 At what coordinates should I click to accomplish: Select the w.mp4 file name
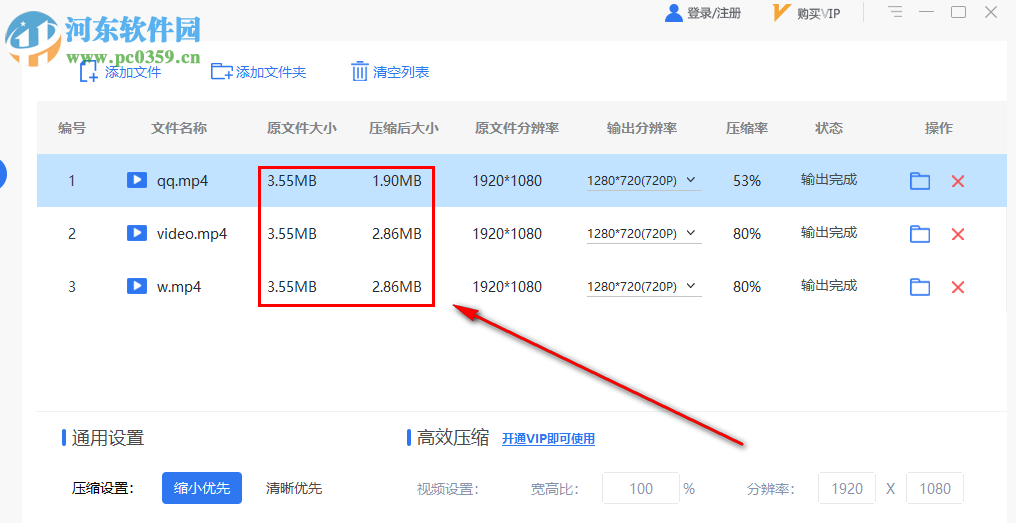click(179, 287)
